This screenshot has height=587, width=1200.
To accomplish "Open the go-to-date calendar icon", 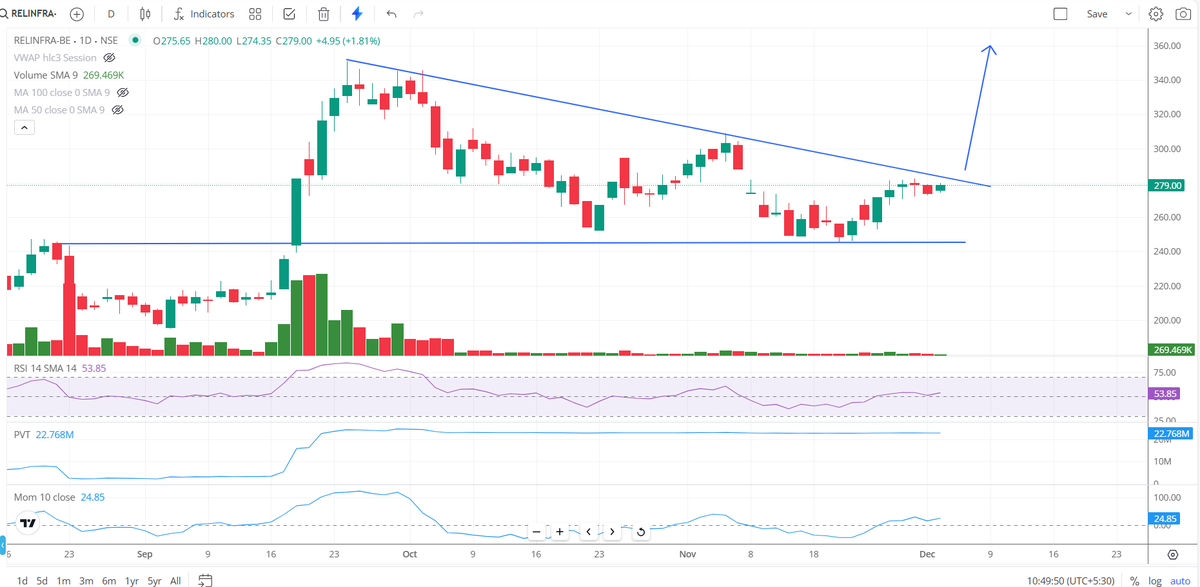I will tap(205, 580).
